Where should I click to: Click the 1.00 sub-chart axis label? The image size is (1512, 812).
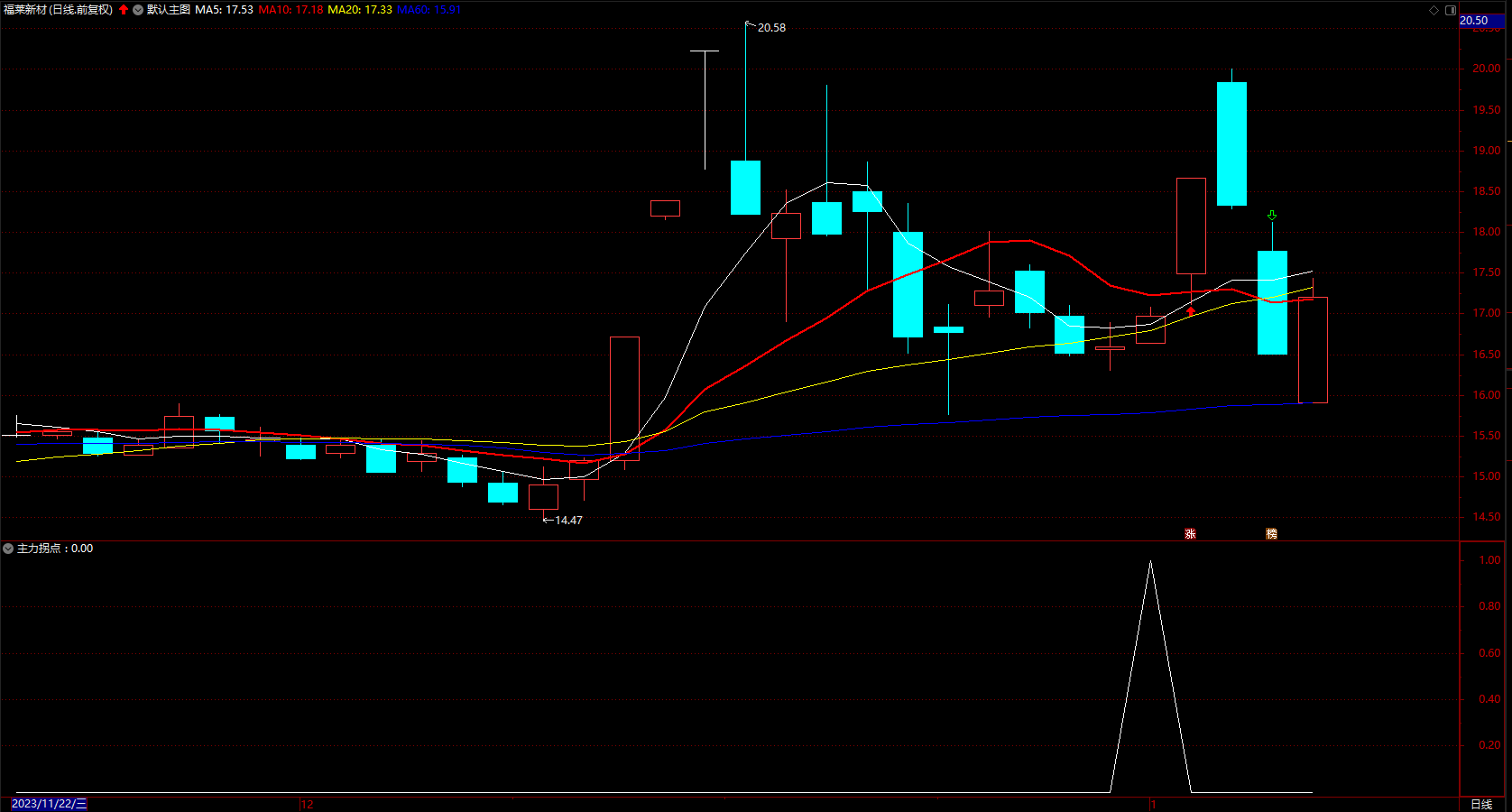(x=1489, y=560)
